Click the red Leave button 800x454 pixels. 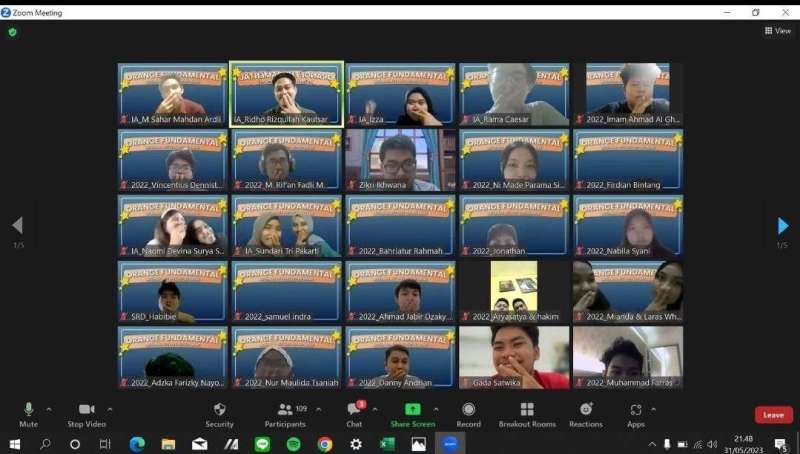(x=773, y=415)
